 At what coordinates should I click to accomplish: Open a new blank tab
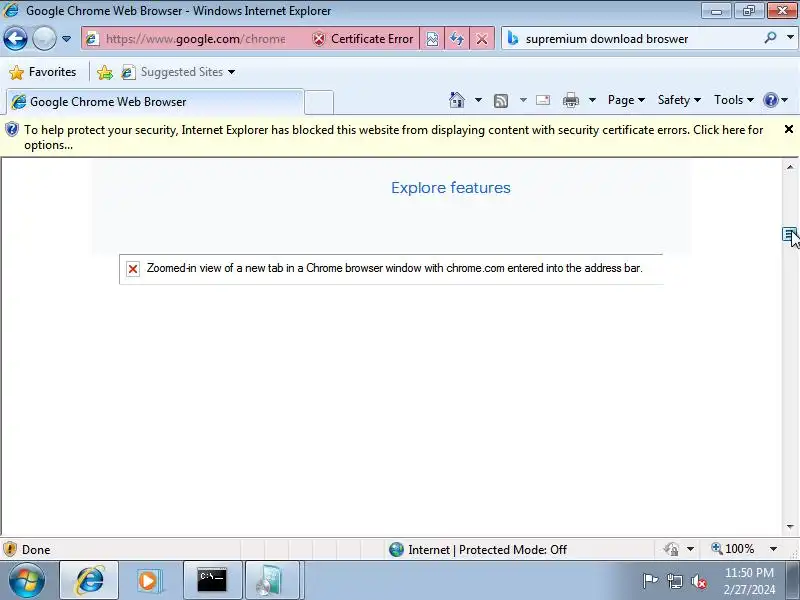tap(319, 102)
